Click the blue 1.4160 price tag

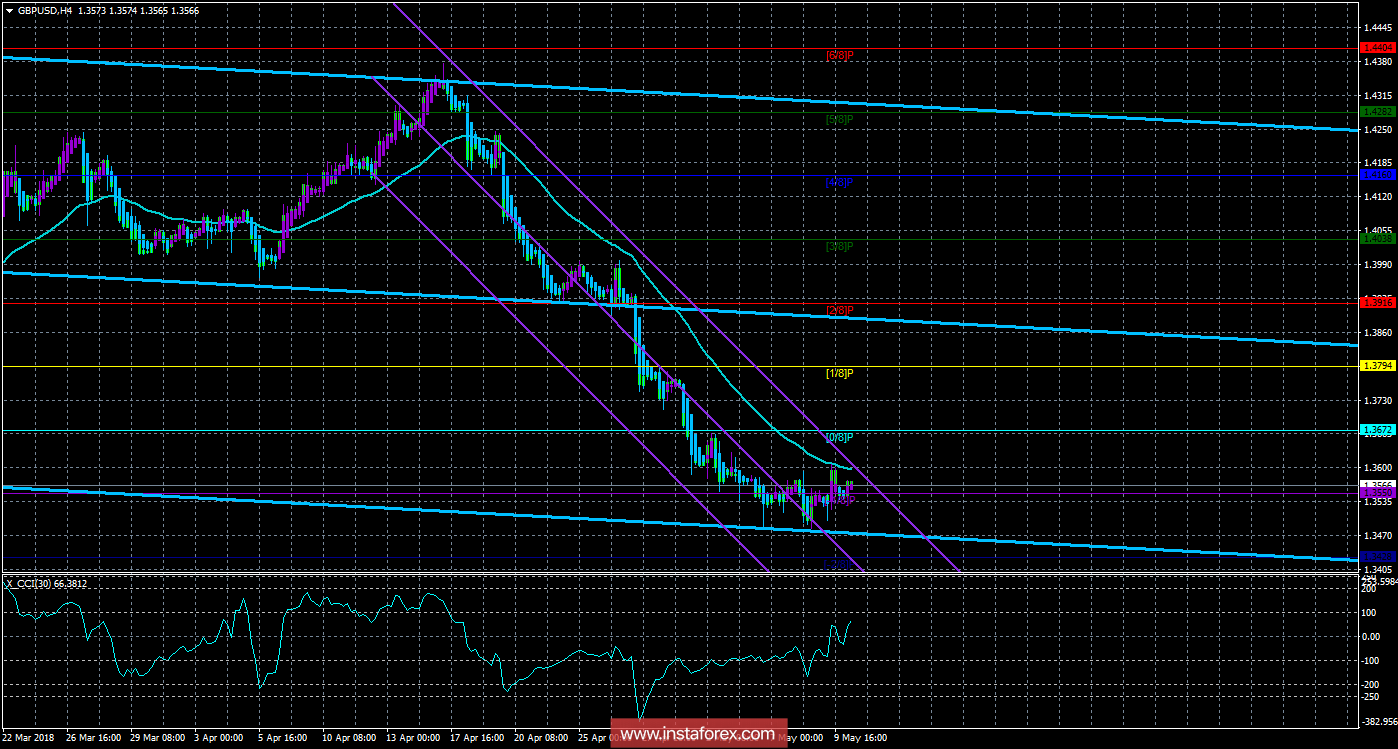coord(1377,175)
